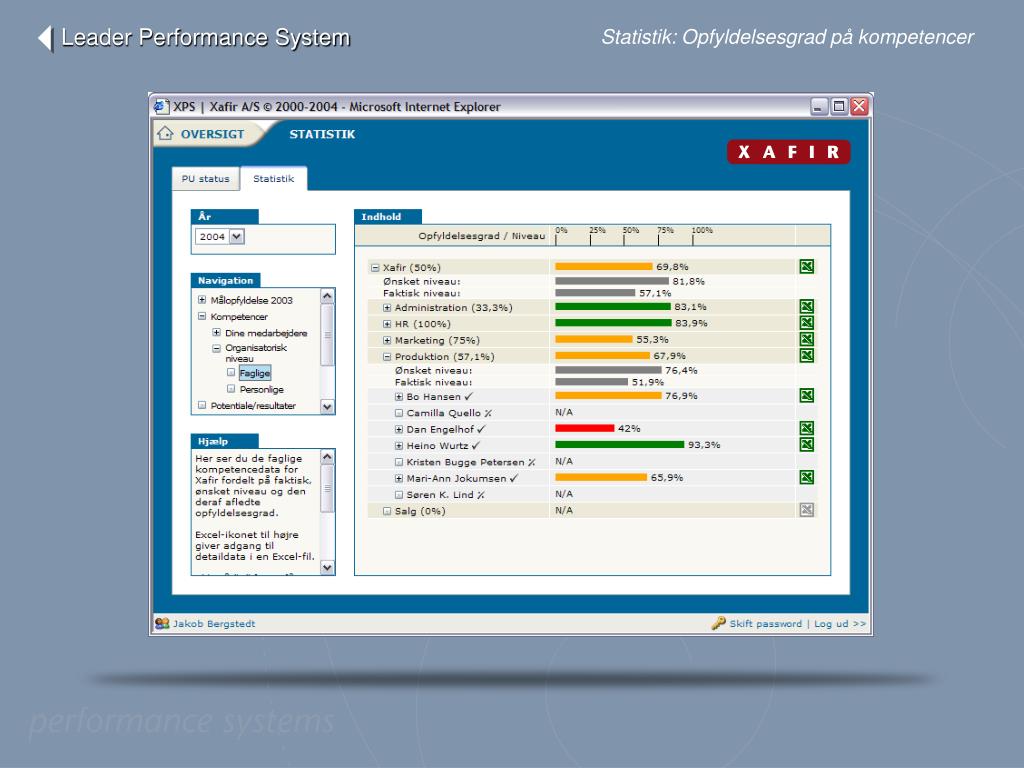
Task: Open Excel export for Produktion row
Action: [807, 356]
